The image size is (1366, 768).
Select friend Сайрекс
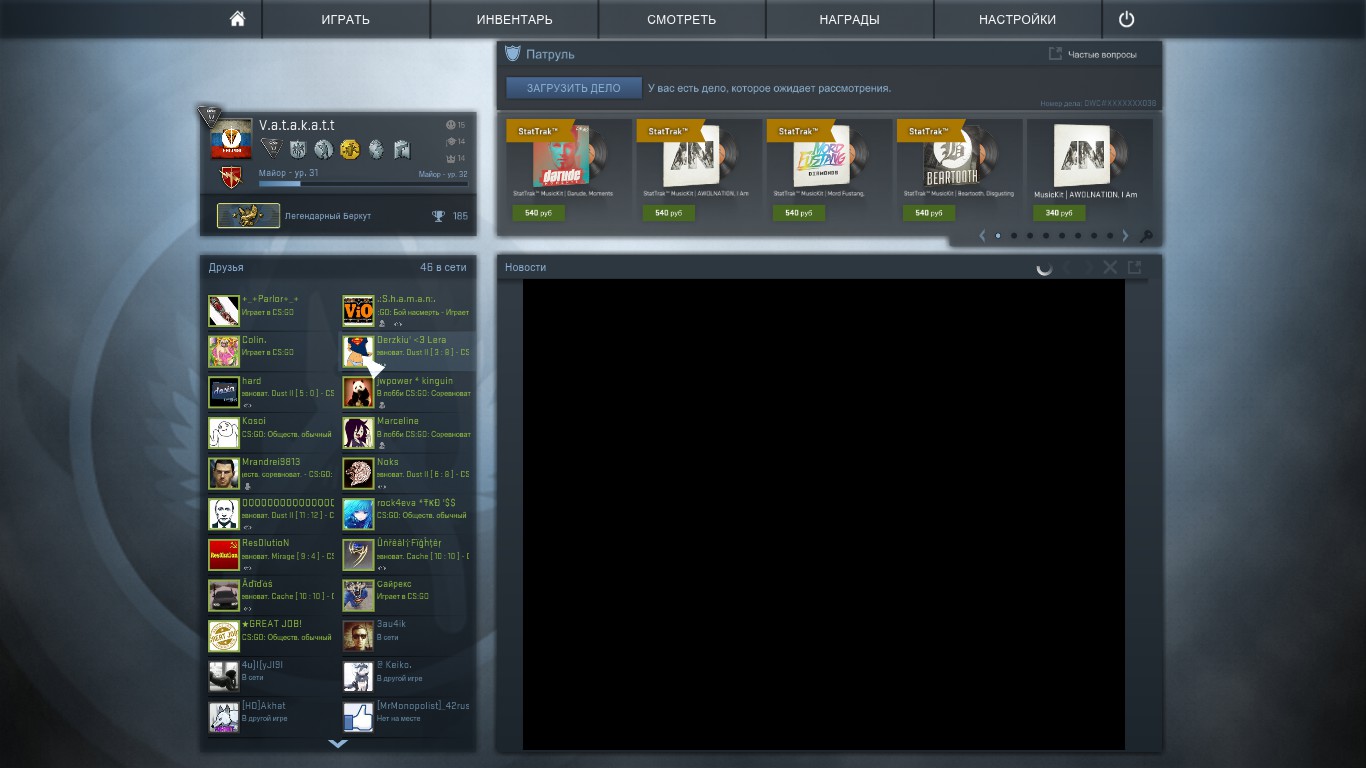click(x=406, y=595)
